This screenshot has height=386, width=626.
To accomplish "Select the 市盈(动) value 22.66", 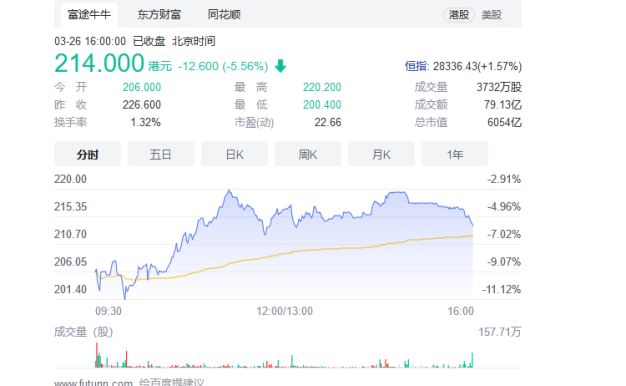I will pyautogui.click(x=328, y=122).
